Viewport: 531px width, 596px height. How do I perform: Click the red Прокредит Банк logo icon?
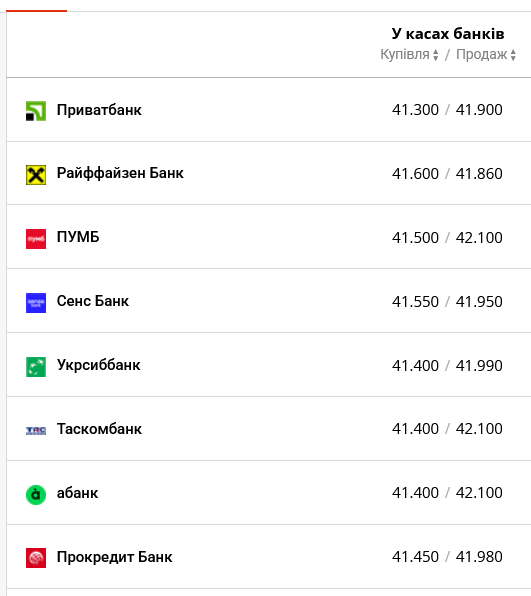36,558
